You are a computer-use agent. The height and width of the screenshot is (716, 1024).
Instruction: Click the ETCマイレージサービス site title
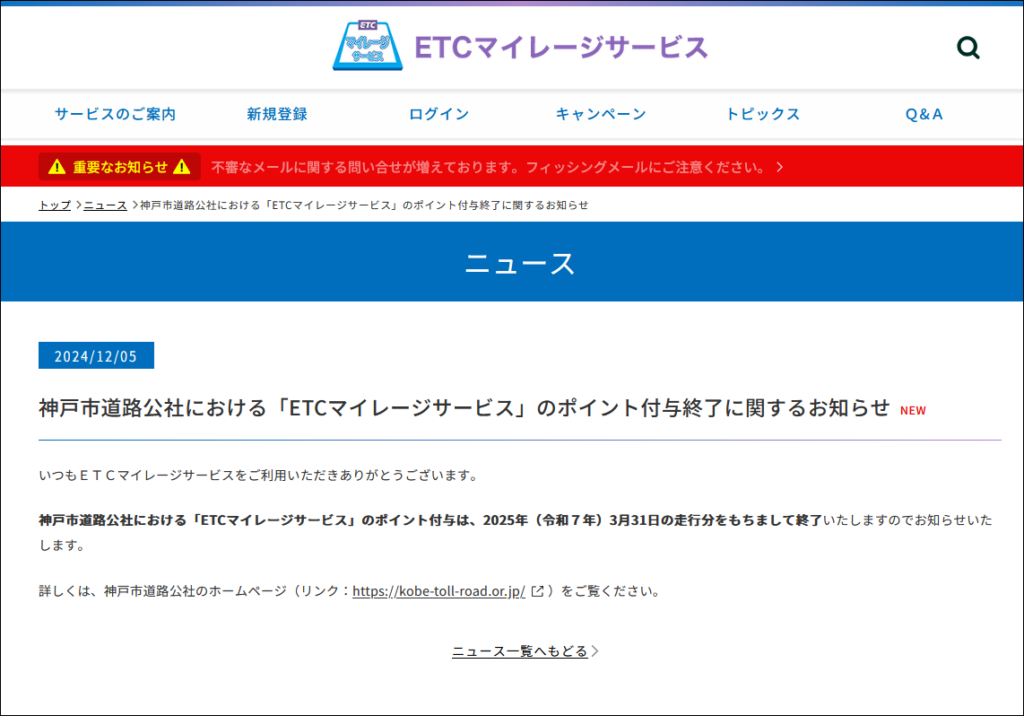(561, 47)
